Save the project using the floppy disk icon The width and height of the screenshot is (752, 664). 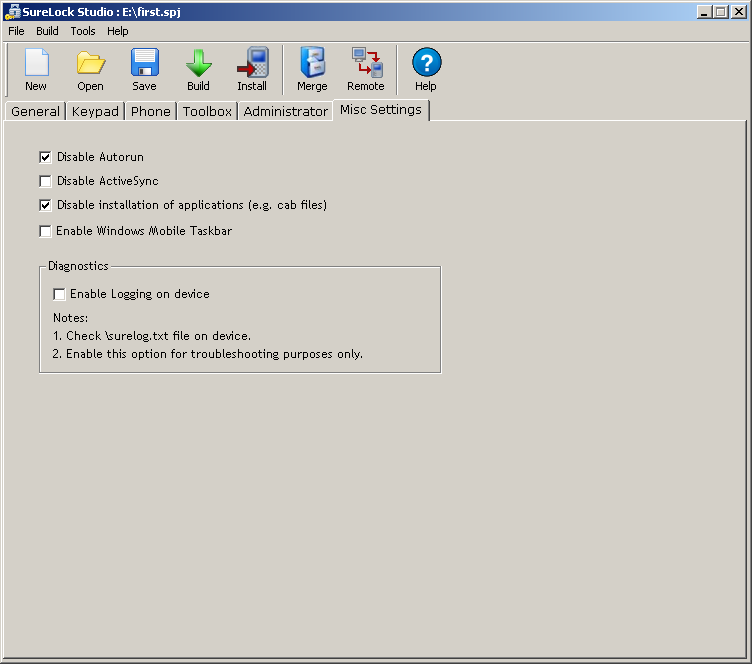[144, 62]
